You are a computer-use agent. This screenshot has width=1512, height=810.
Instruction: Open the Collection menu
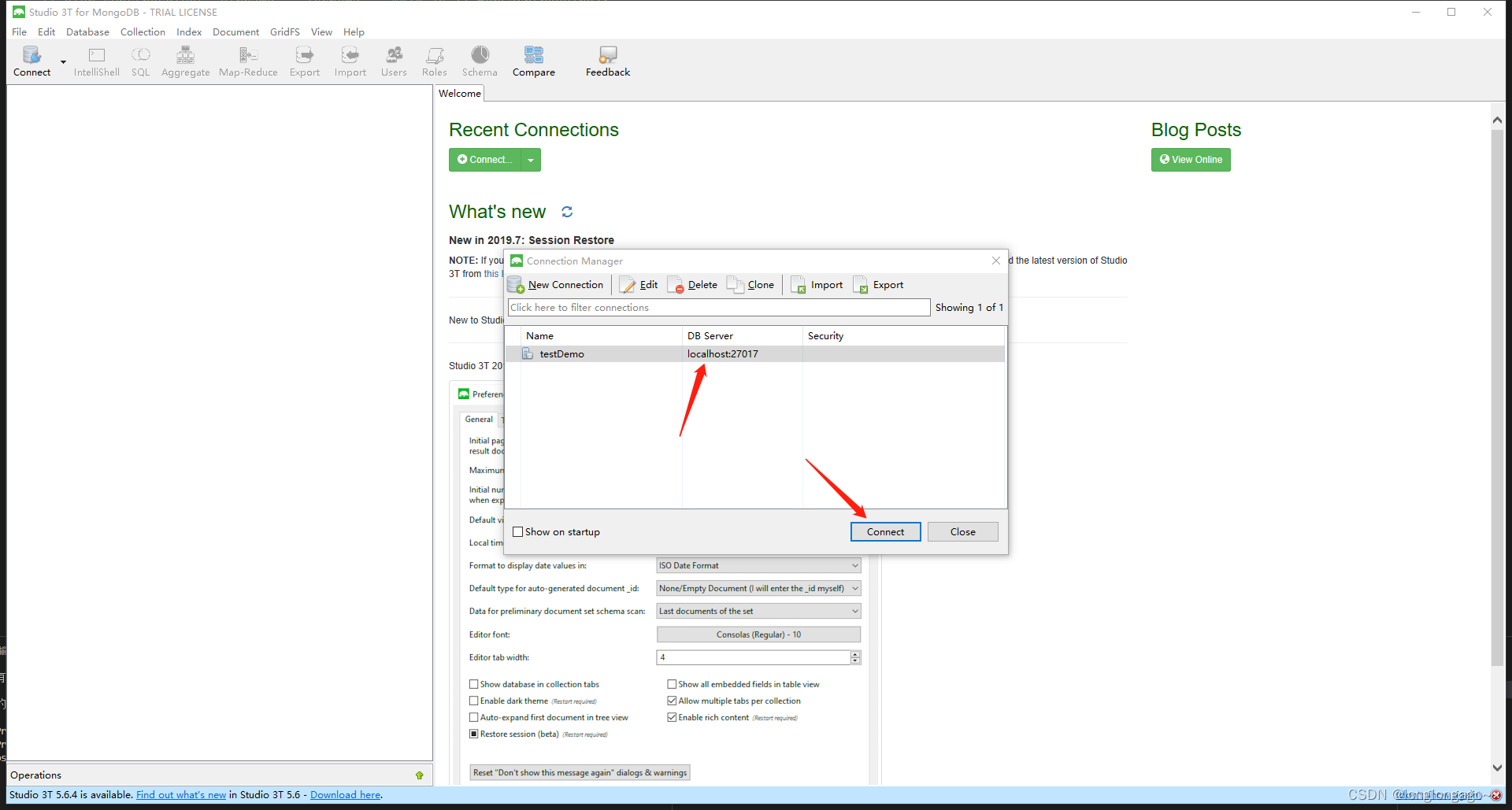(143, 32)
